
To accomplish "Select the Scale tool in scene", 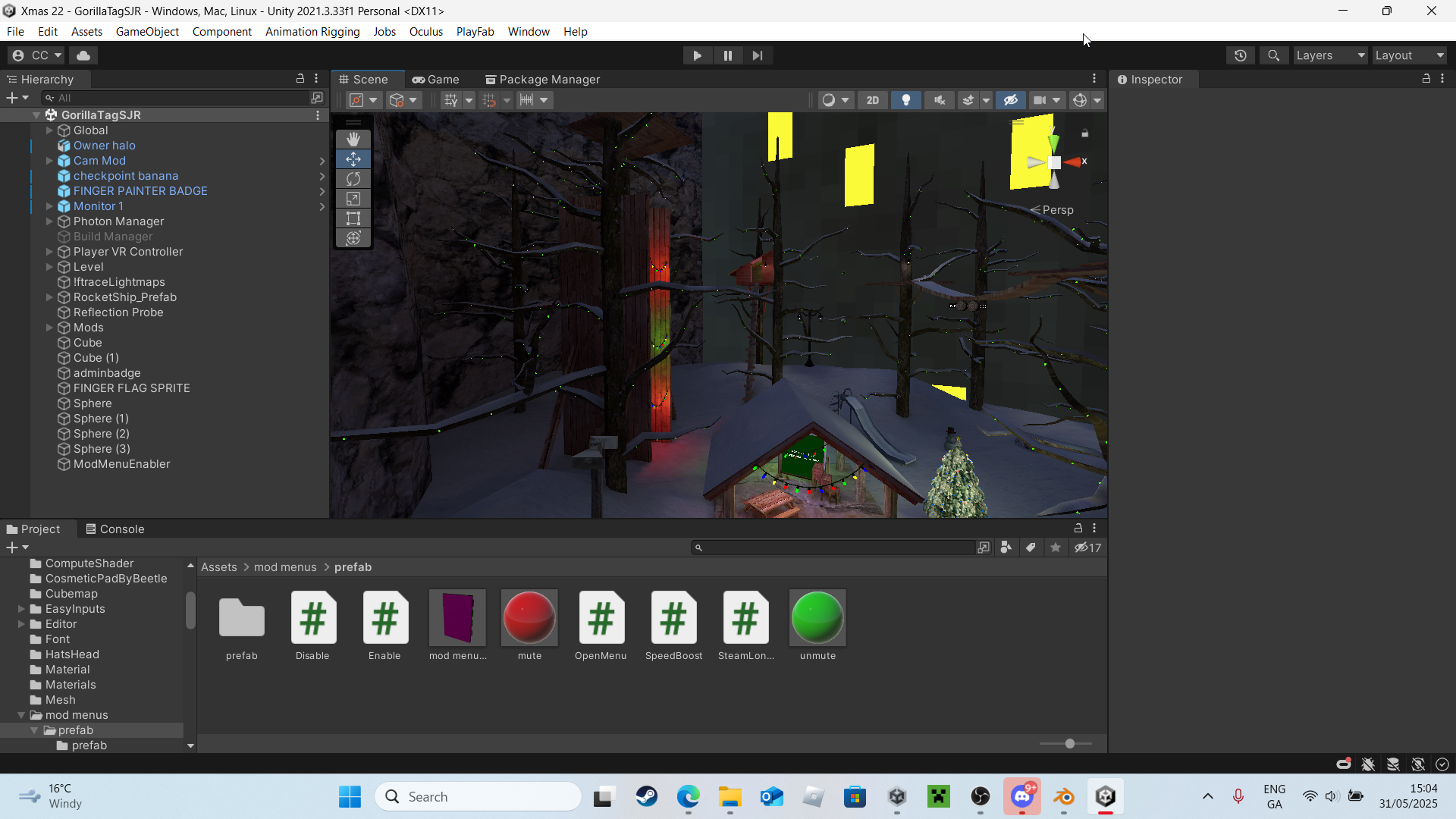I will pos(353,199).
